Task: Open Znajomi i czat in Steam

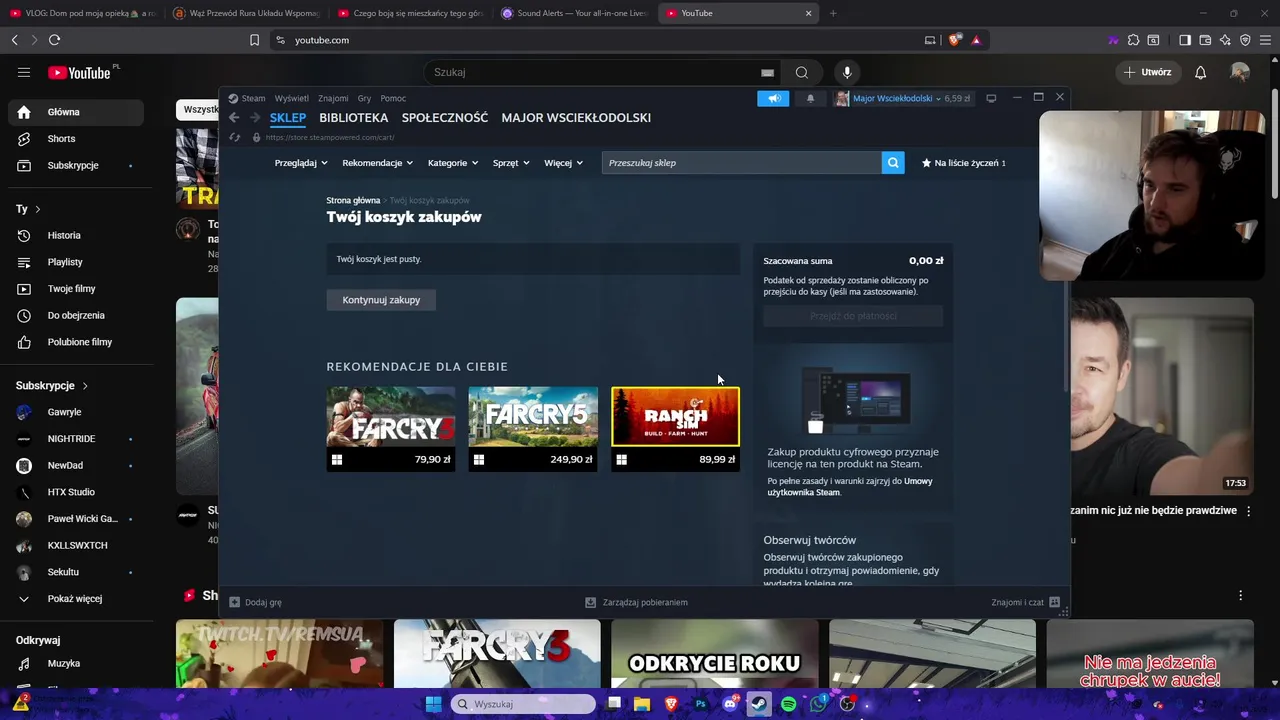Action: [1026, 603]
